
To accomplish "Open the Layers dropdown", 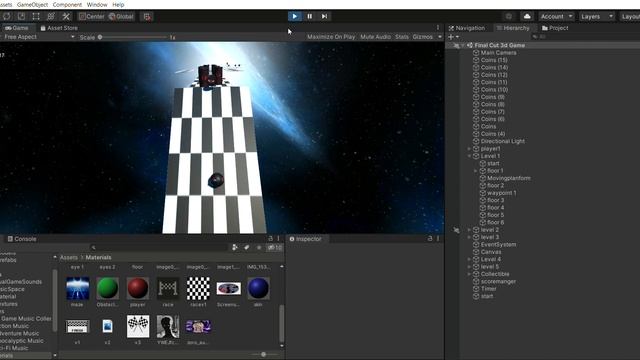I will (x=596, y=16).
